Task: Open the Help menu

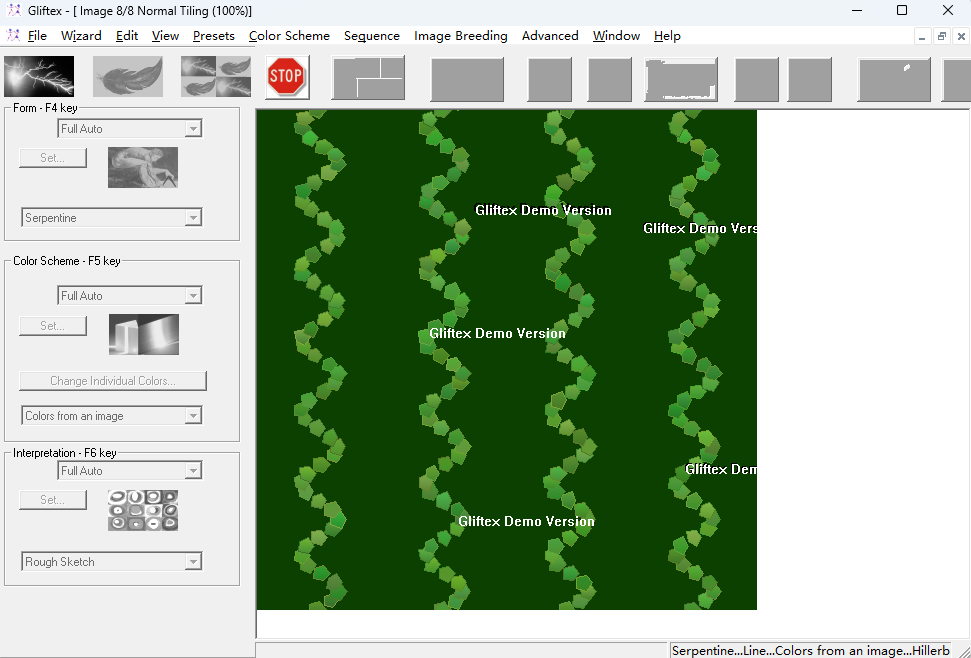Action: coord(667,36)
